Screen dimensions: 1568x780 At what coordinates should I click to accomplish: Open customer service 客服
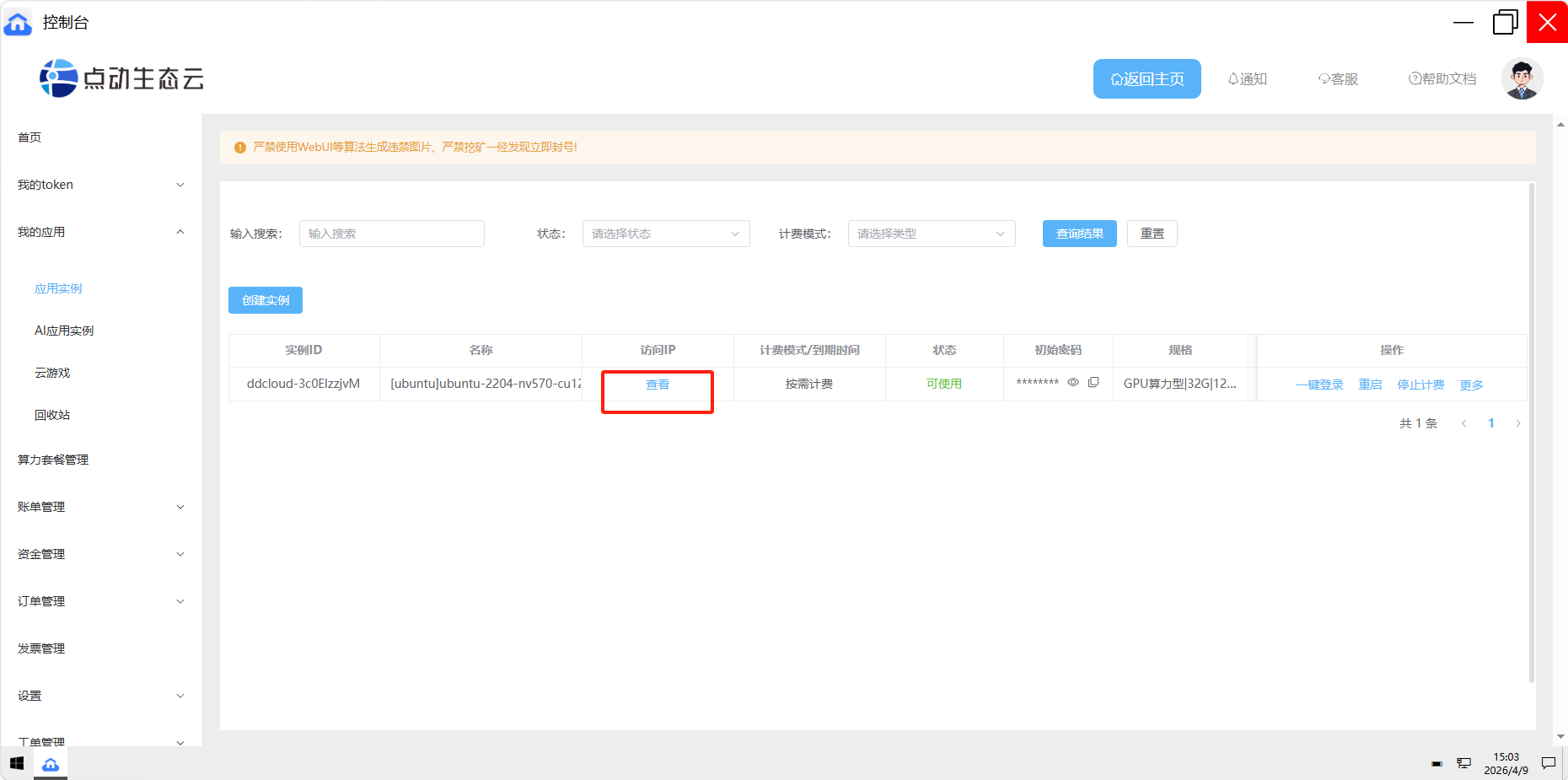click(1338, 79)
